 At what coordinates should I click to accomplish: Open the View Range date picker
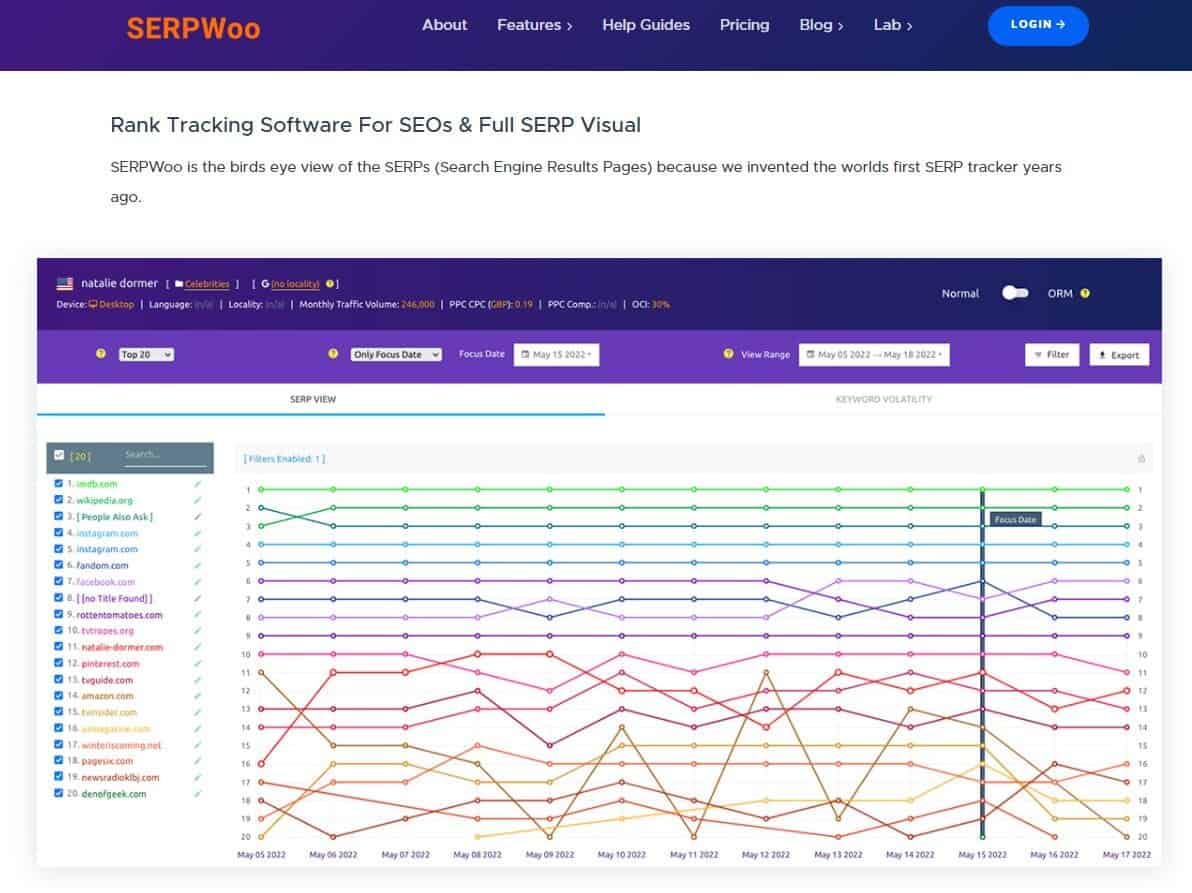pyautogui.click(x=873, y=354)
